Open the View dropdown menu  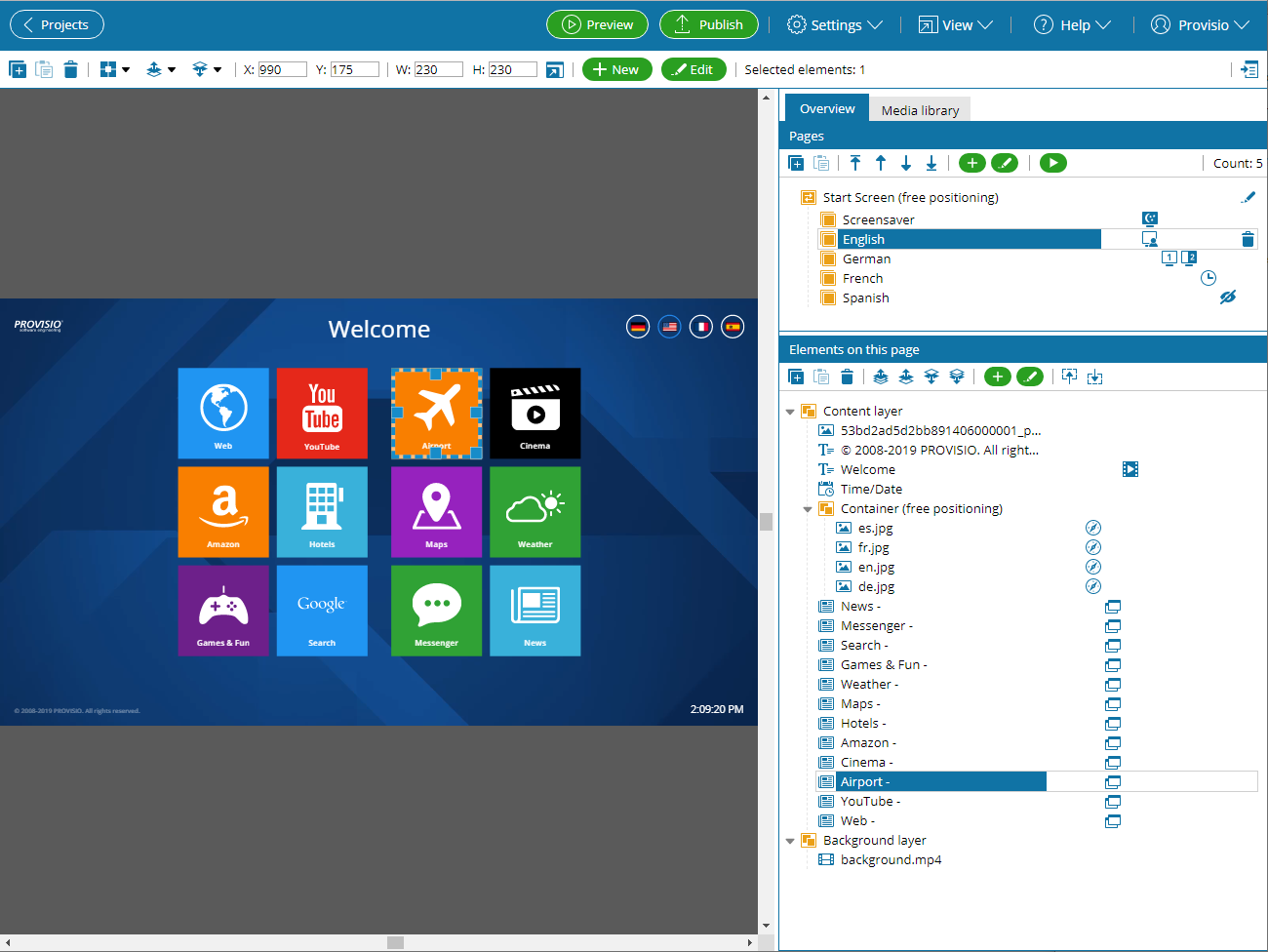pyautogui.click(x=956, y=24)
